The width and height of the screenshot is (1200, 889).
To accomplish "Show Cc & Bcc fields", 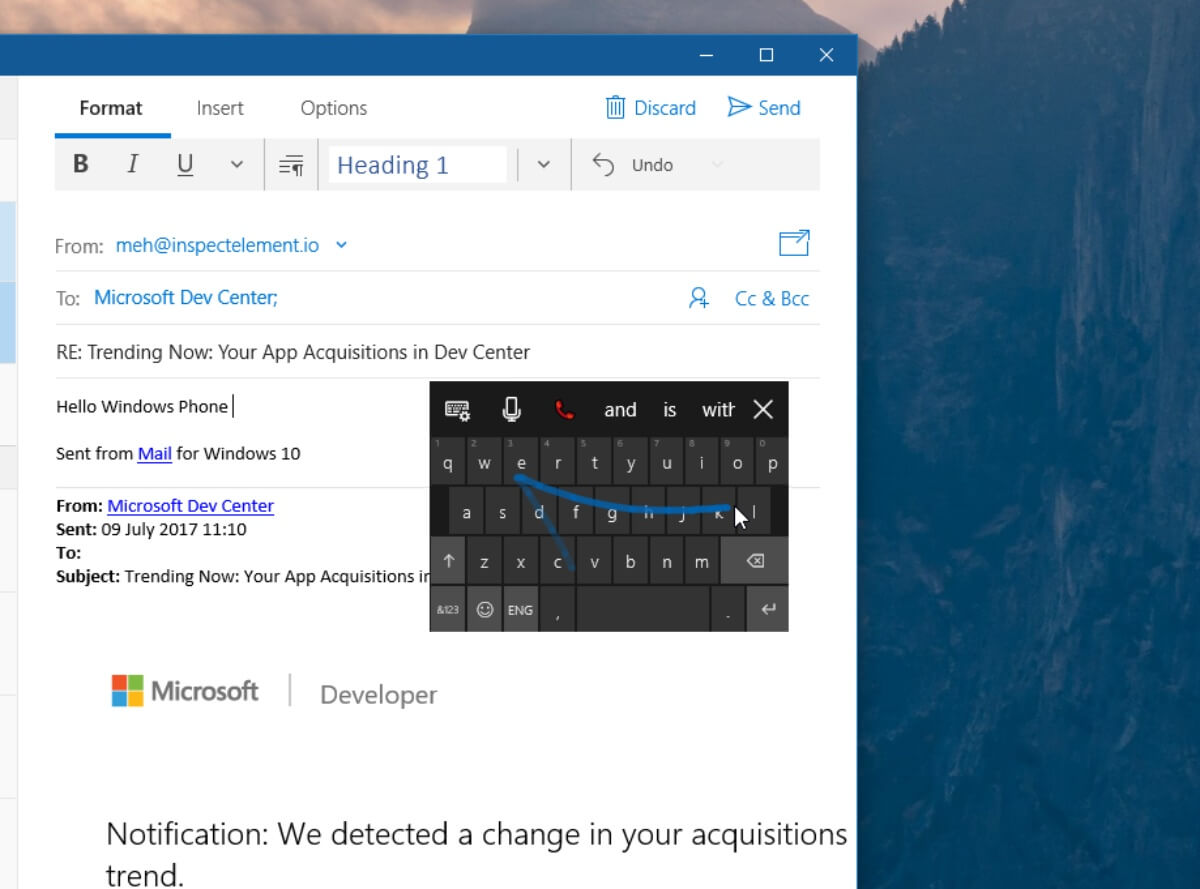I will point(772,298).
